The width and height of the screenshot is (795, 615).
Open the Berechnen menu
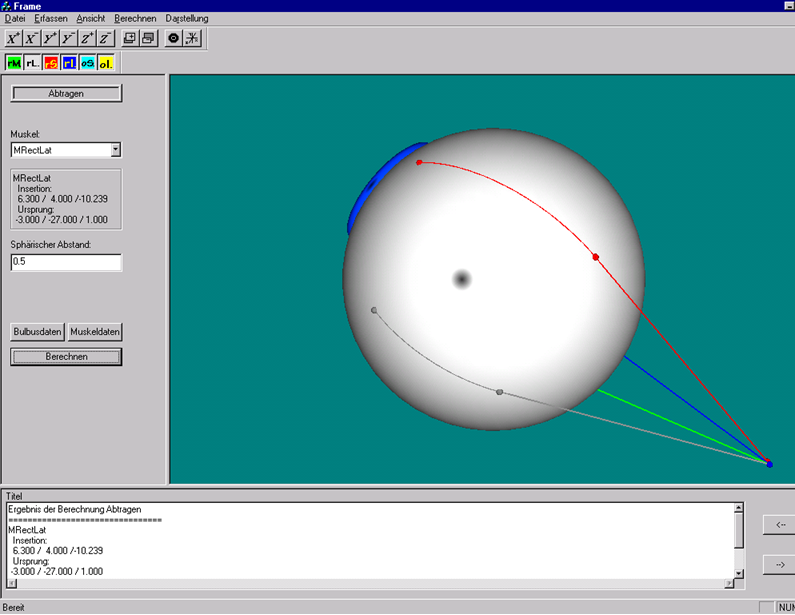(x=135, y=18)
